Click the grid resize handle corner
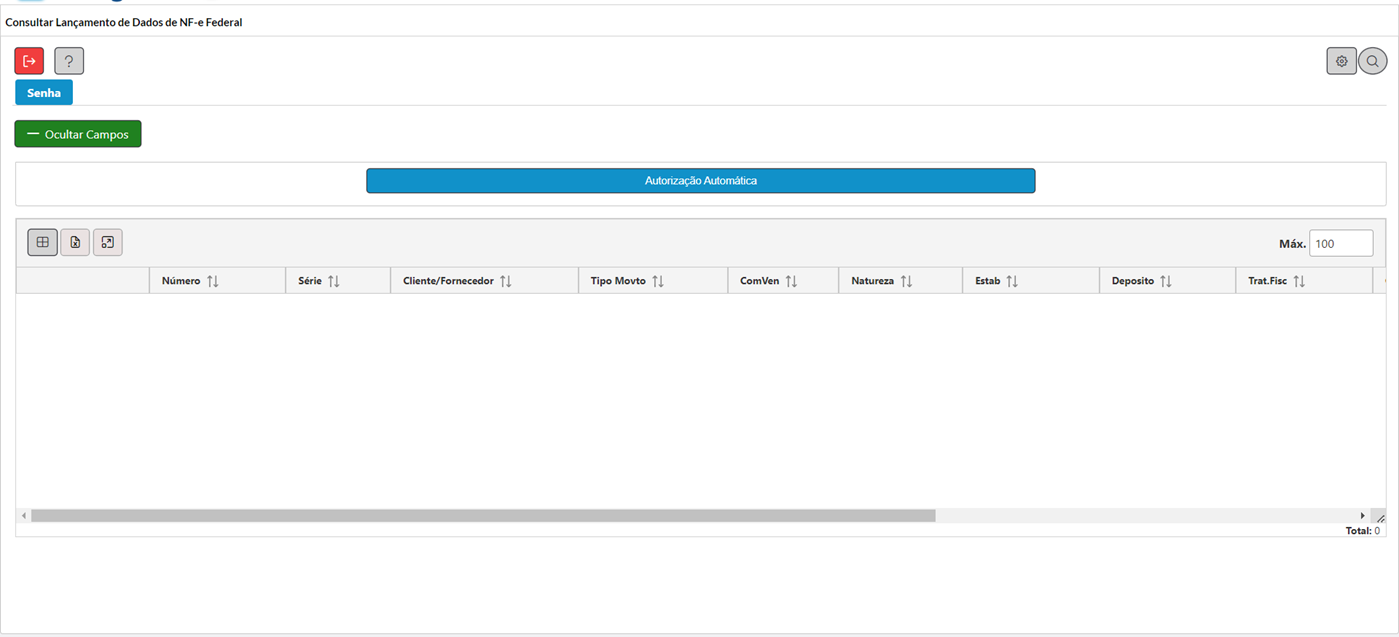1399x637 pixels. tap(1380, 517)
